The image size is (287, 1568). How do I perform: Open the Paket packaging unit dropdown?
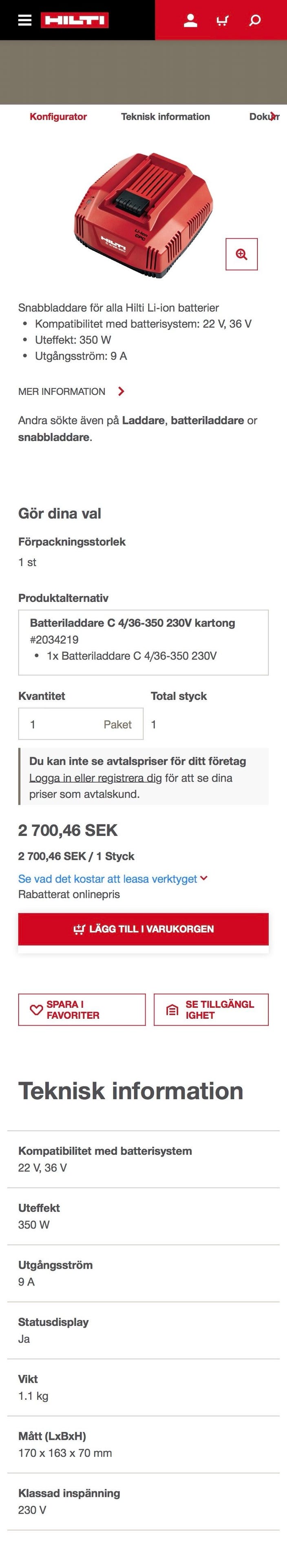[119, 724]
